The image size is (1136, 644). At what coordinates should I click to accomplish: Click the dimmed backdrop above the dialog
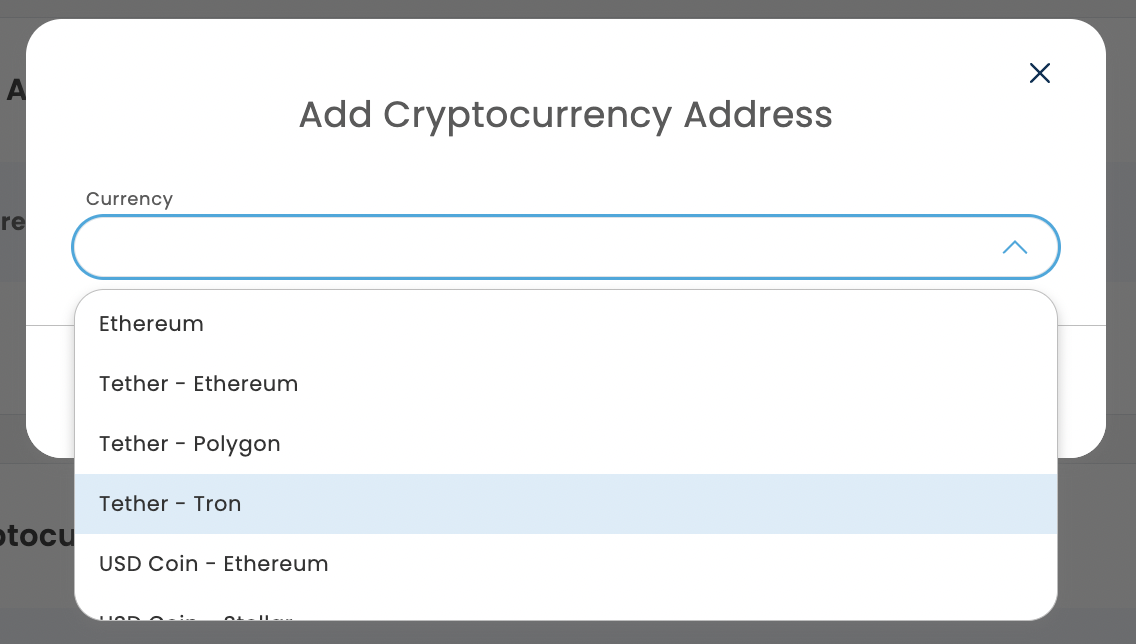pyautogui.click(x=568, y=8)
